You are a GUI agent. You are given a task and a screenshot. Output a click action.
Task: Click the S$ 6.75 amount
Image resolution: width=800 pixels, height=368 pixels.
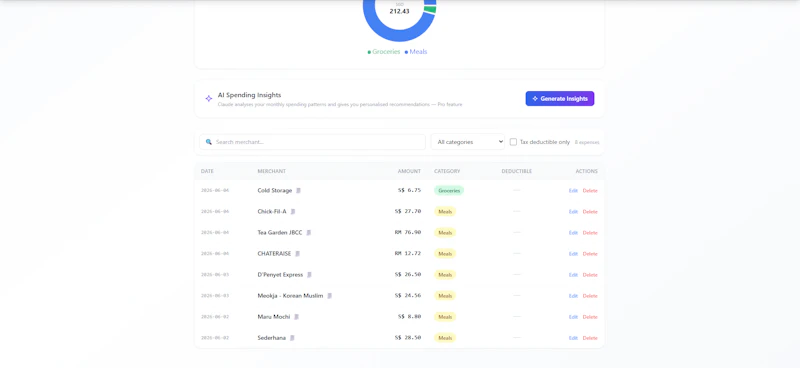410,190
